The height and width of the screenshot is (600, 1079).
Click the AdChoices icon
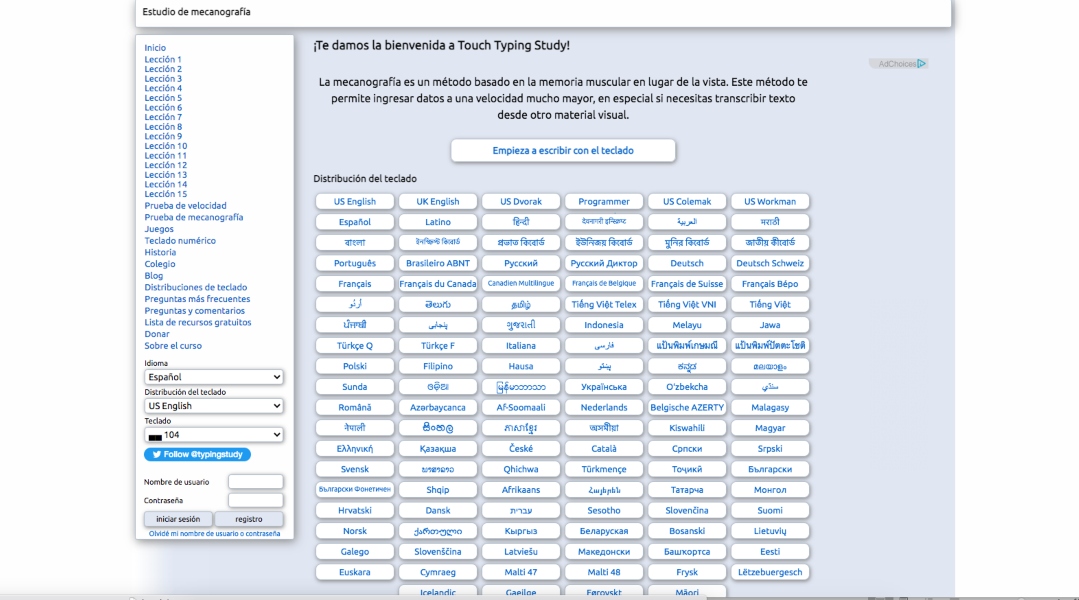[x=921, y=63]
